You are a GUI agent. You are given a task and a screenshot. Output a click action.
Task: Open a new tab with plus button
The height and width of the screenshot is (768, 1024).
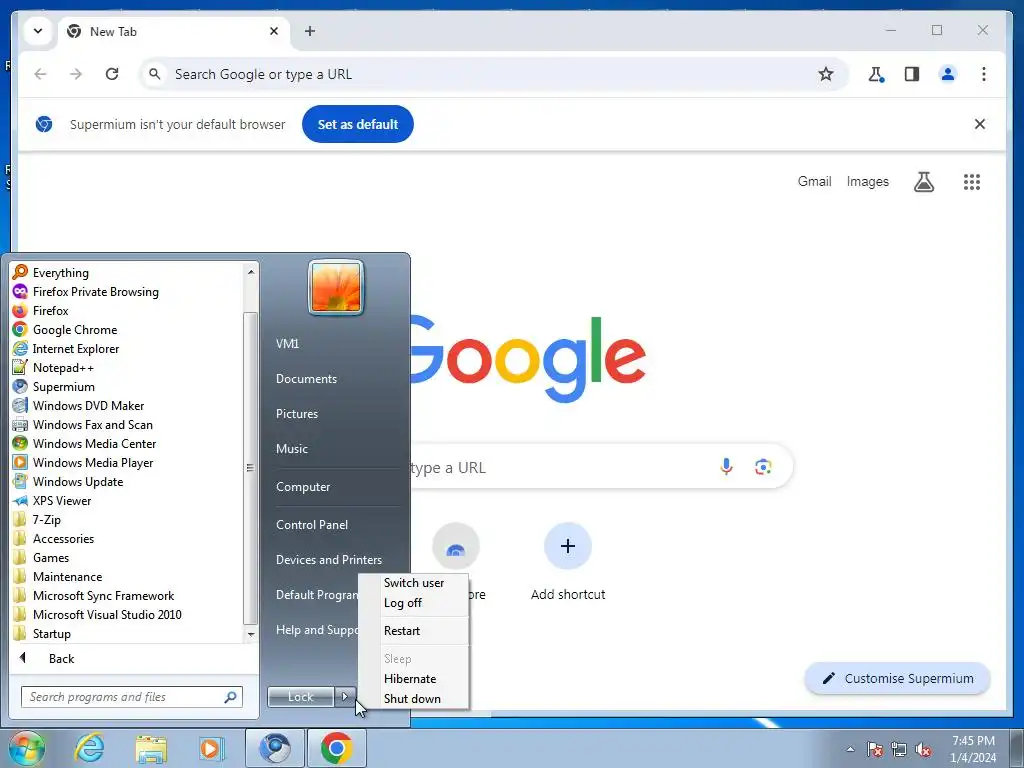tap(310, 31)
